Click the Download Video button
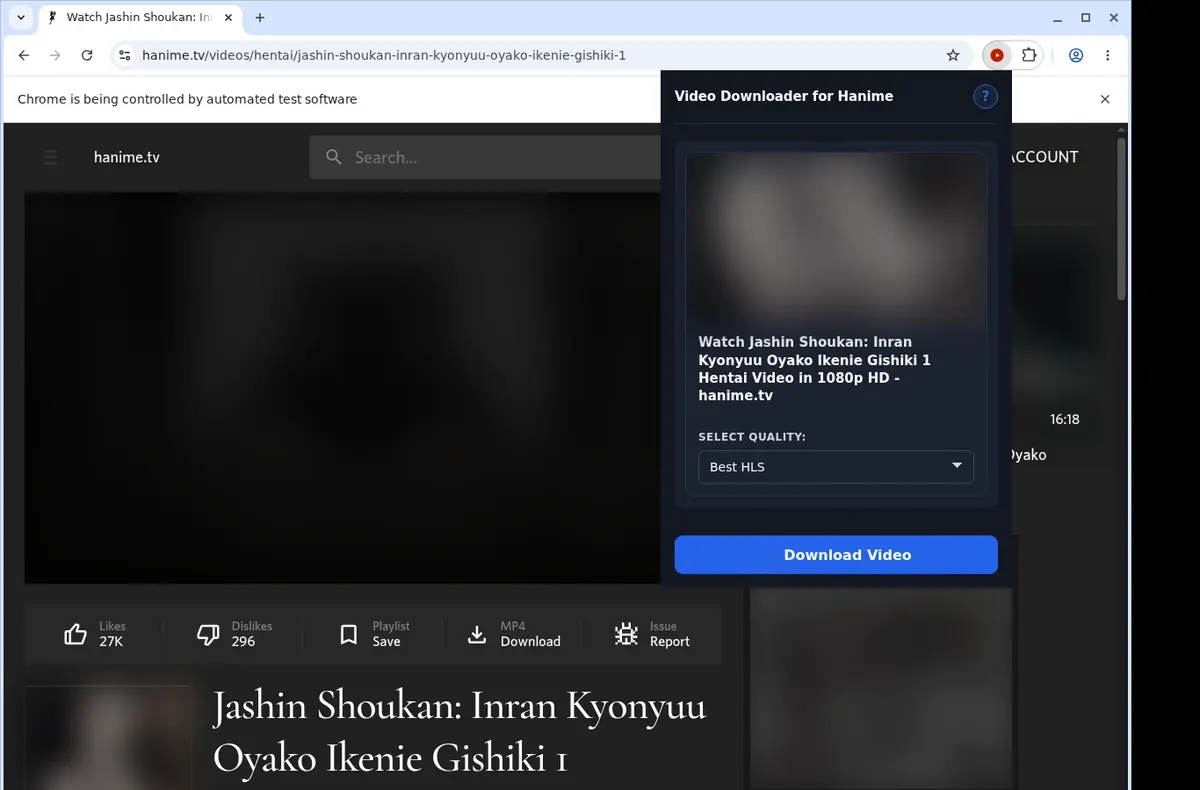Image resolution: width=1200 pixels, height=790 pixels. (x=836, y=555)
